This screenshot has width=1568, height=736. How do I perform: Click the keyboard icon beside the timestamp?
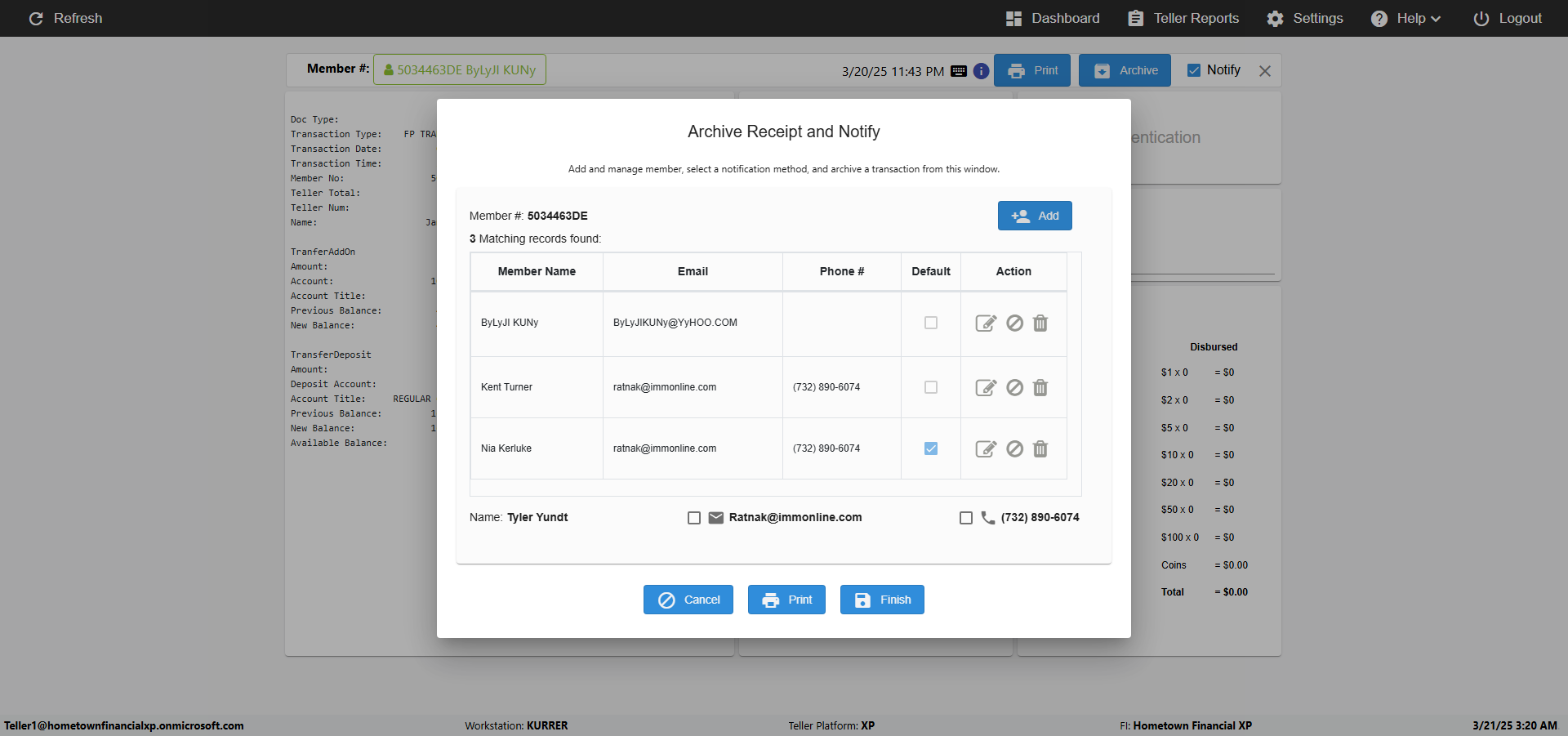click(x=959, y=71)
